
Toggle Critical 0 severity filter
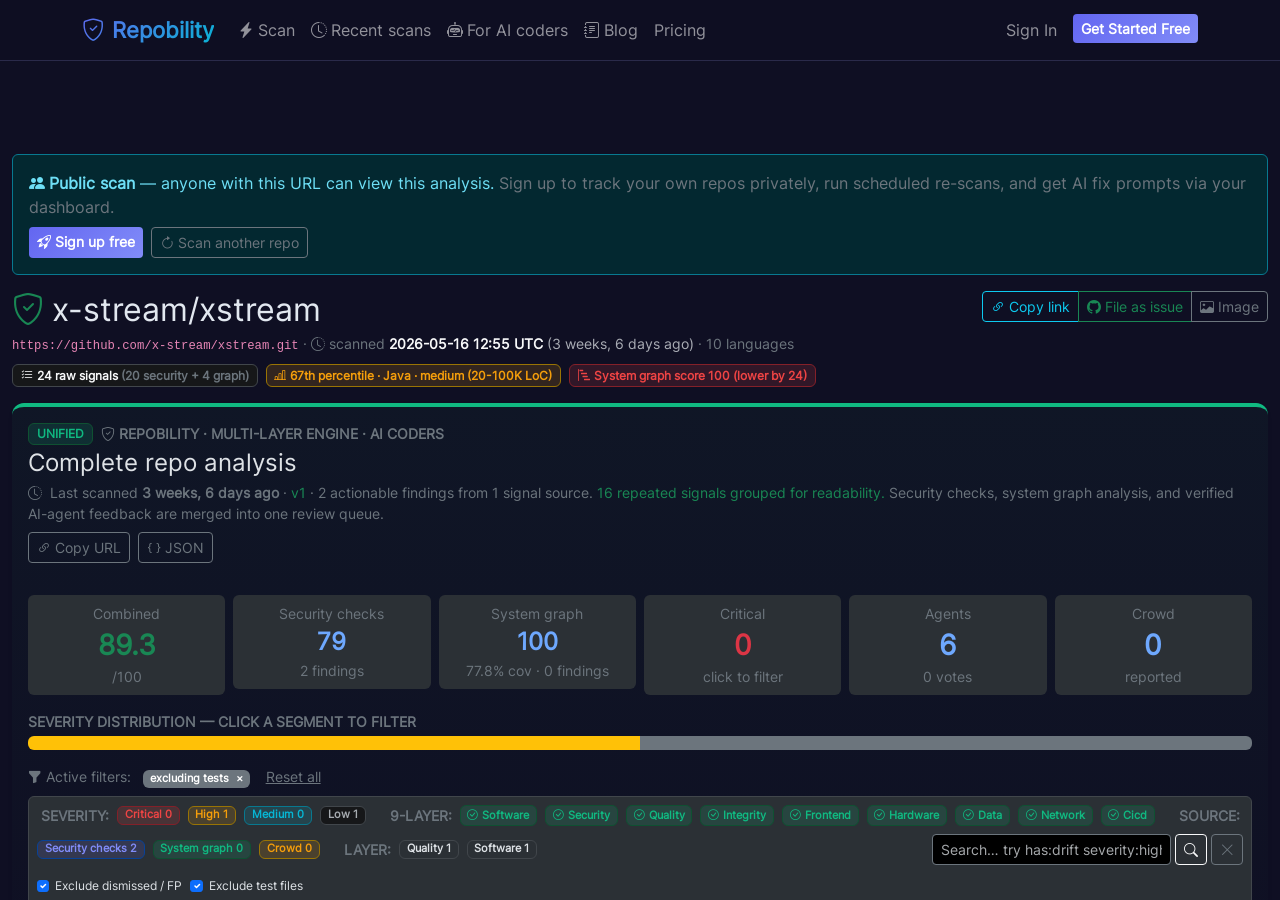pos(148,815)
